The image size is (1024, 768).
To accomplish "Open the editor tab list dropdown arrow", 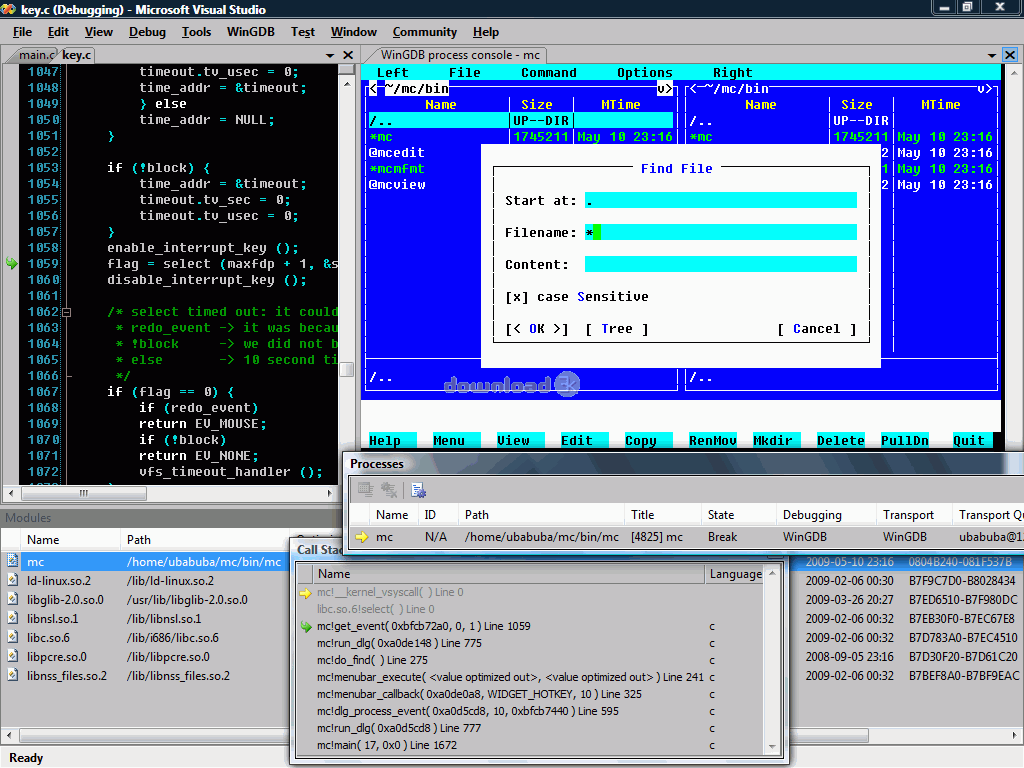I will [330, 56].
